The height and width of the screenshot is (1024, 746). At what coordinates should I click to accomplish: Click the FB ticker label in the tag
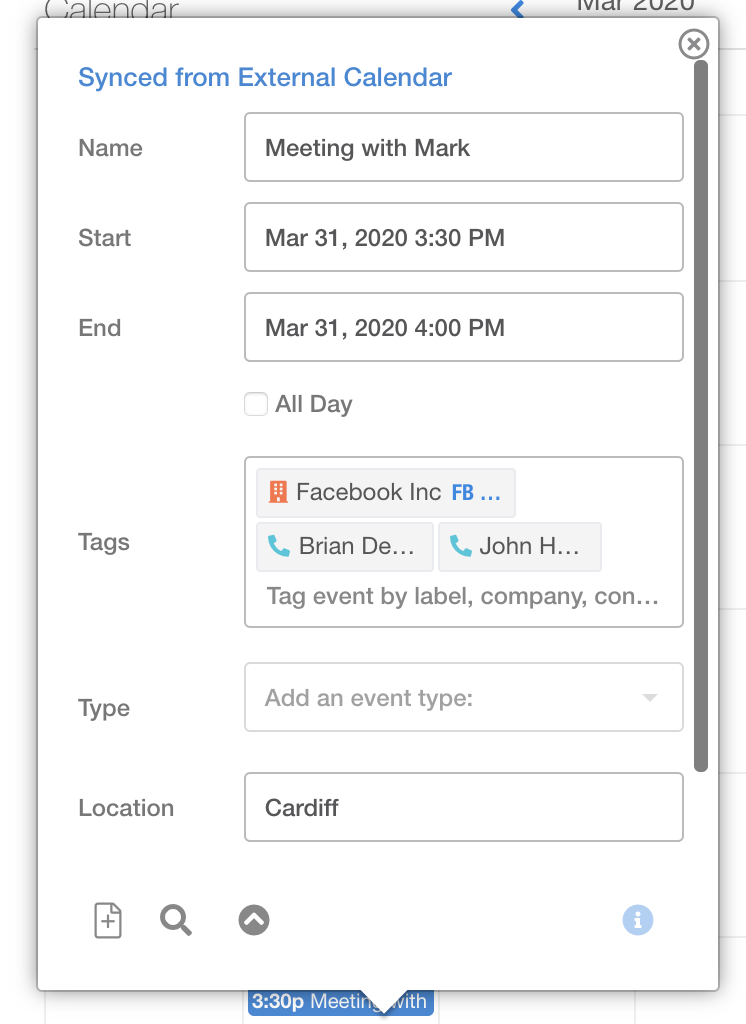tap(462, 492)
